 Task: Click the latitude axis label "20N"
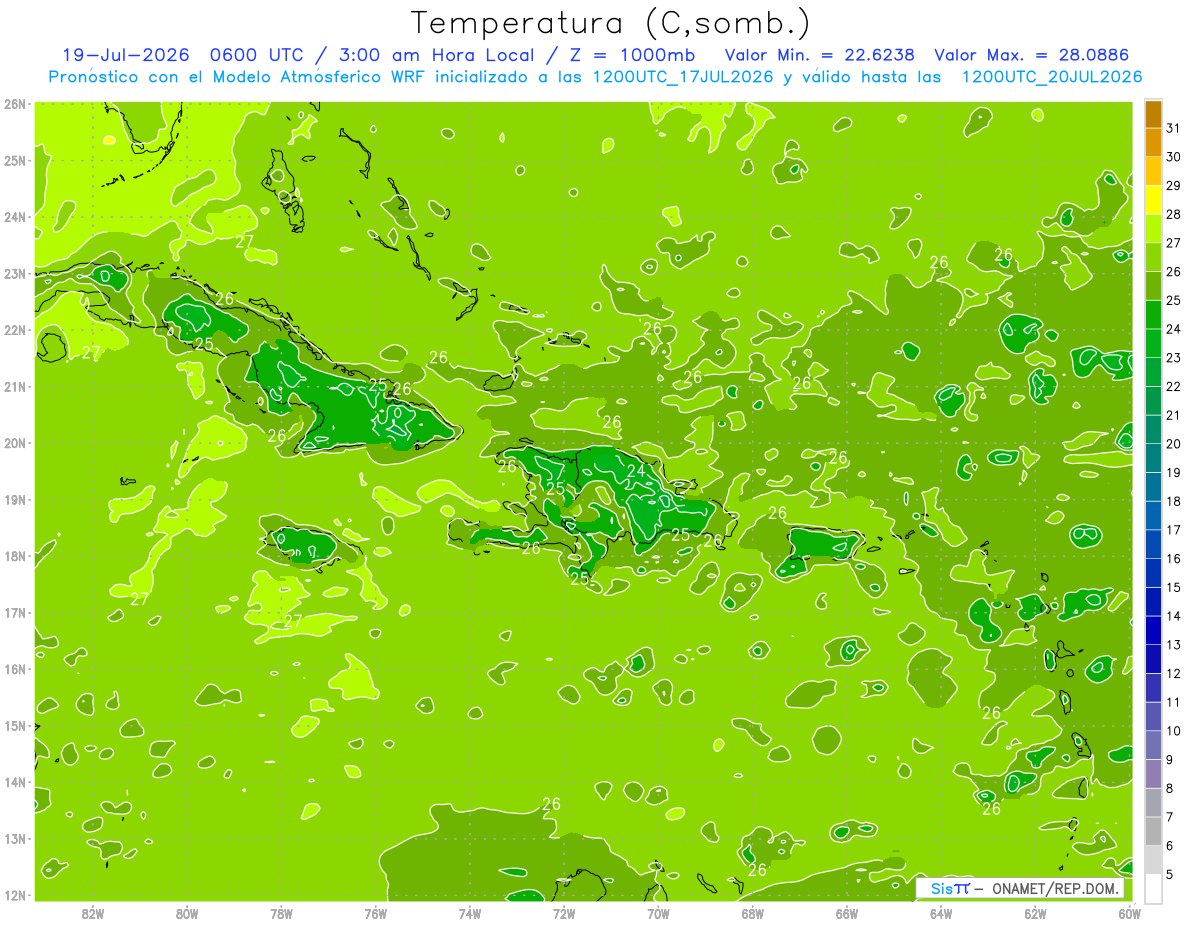pyautogui.click(x=14, y=443)
